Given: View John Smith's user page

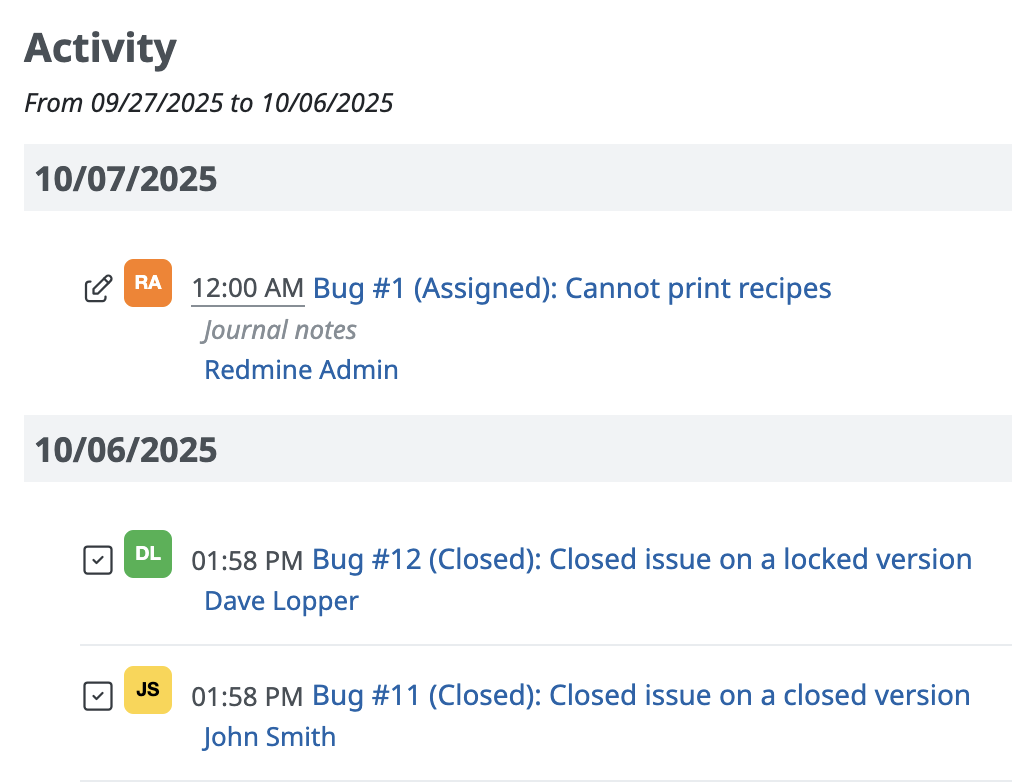Looking at the screenshot, I should [269, 737].
